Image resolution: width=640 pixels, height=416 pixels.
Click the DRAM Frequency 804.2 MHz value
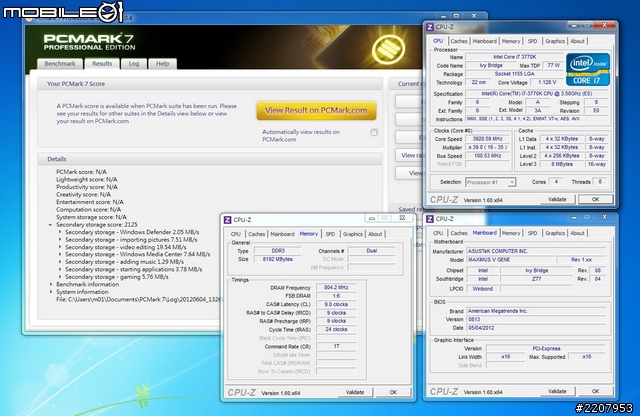click(336, 288)
